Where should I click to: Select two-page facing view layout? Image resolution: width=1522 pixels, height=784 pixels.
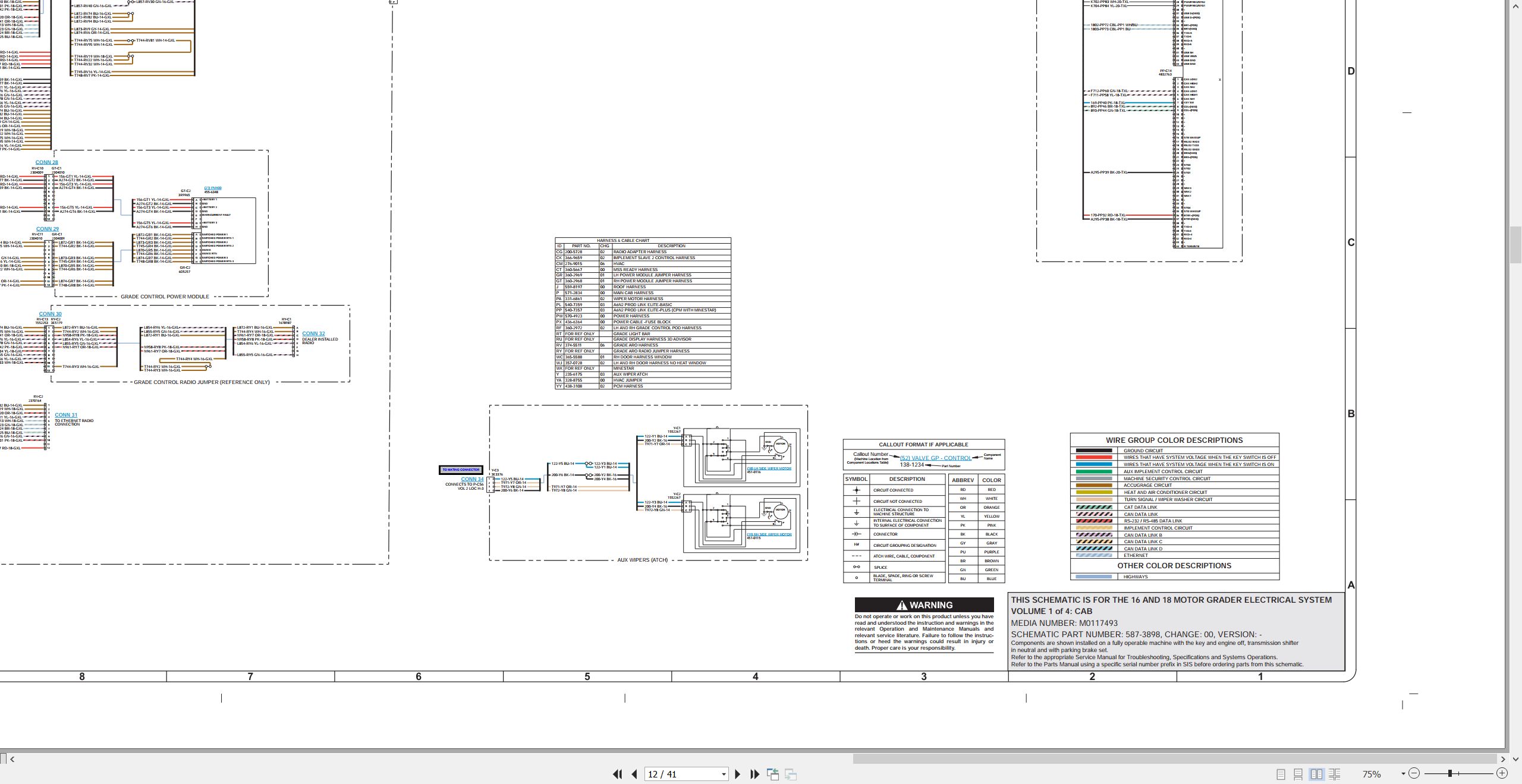pos(1316,774)
